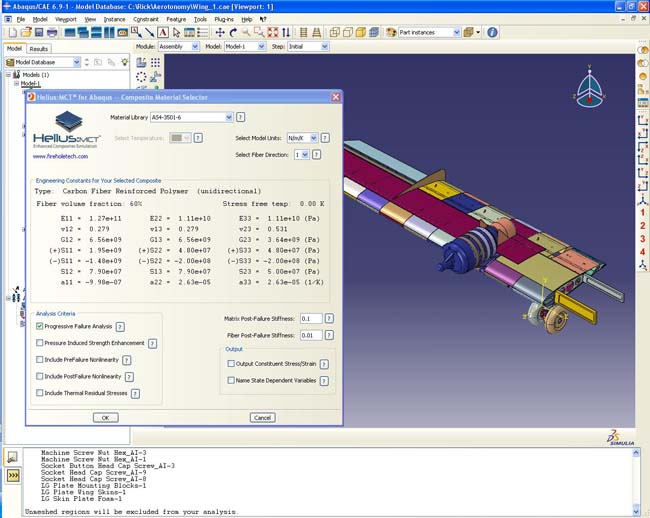Click the Radial Pattern tool icon
The height and width of the screenshot is (518, 650).
click(141, 77)
